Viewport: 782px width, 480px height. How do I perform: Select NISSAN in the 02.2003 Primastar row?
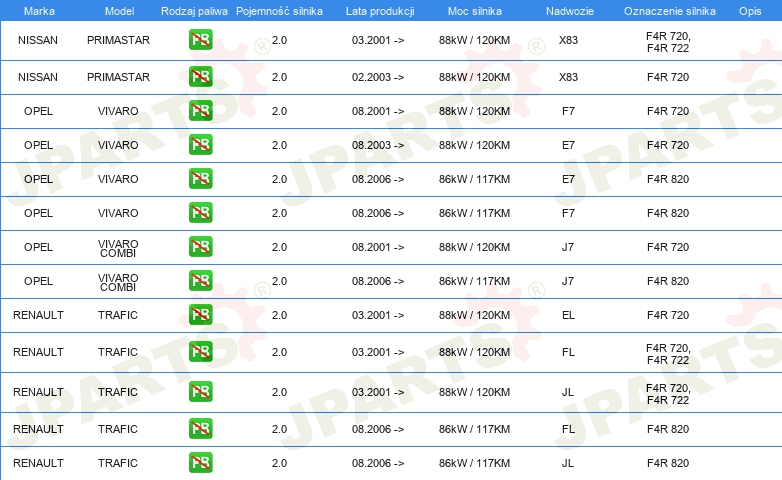tap(38, 77)
